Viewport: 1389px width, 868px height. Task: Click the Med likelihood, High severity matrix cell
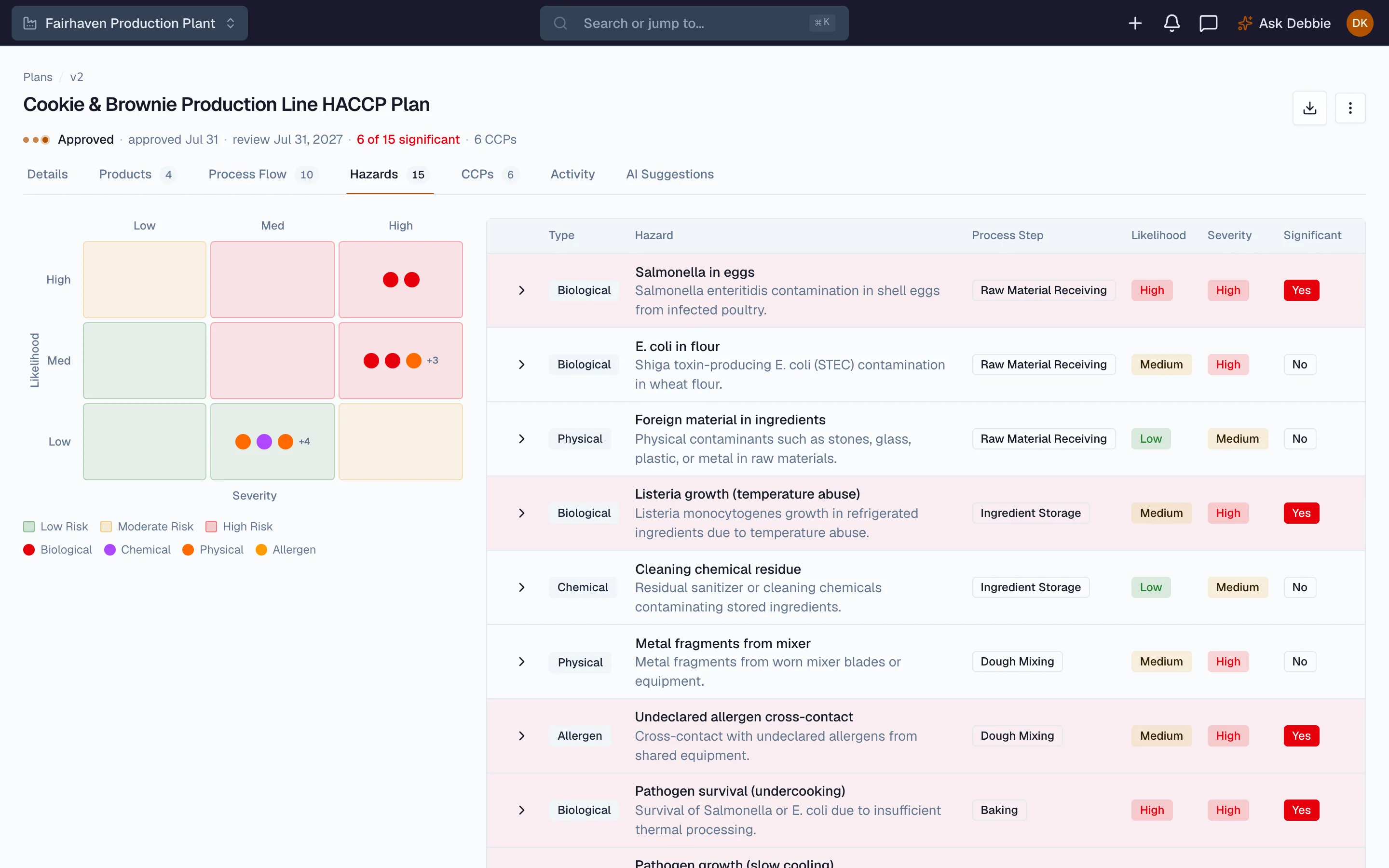(x=400, y=361)
